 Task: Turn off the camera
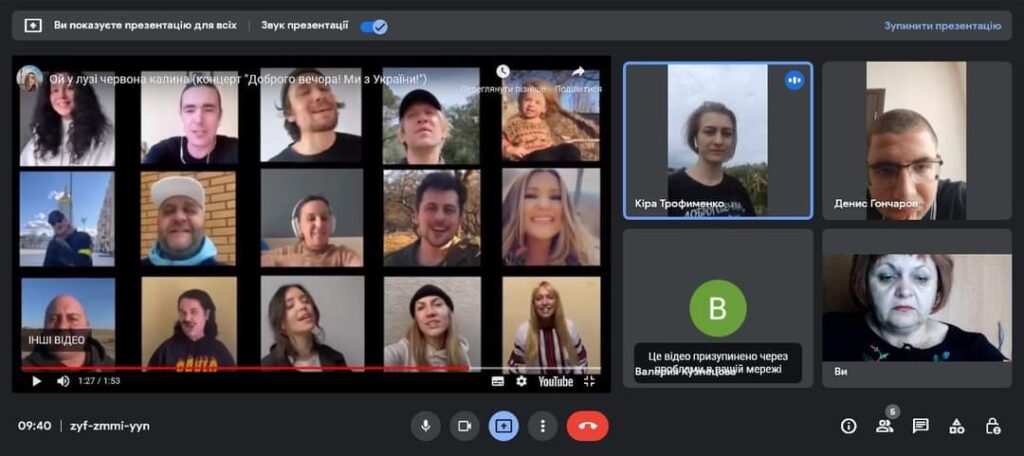pos(464,426)
